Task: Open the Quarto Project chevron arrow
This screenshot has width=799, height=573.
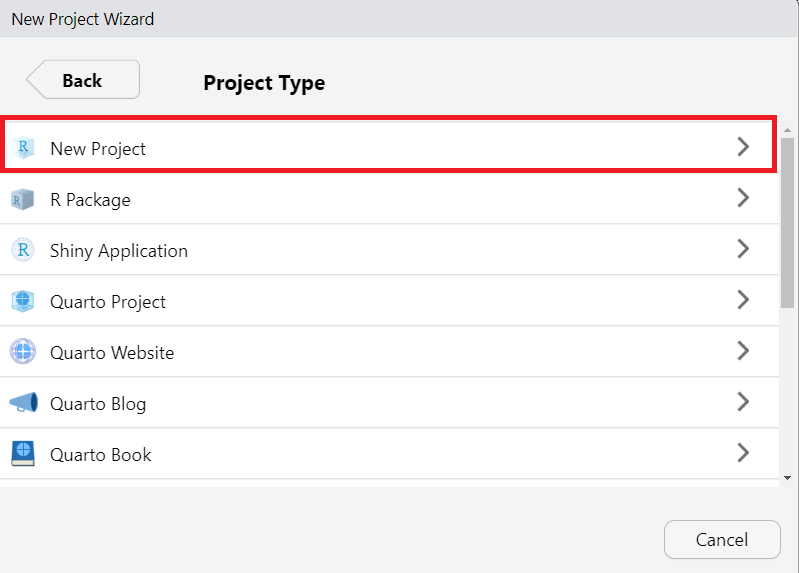Action: pyautogui.click(x=743, y=300)
